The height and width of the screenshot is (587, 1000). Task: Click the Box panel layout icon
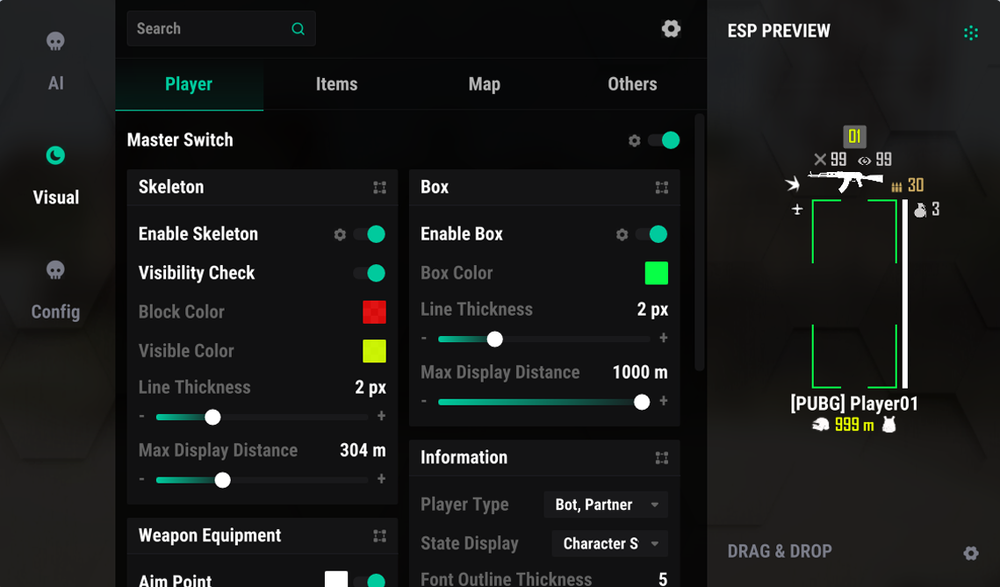pyautogui.click(x=661, y=187)
